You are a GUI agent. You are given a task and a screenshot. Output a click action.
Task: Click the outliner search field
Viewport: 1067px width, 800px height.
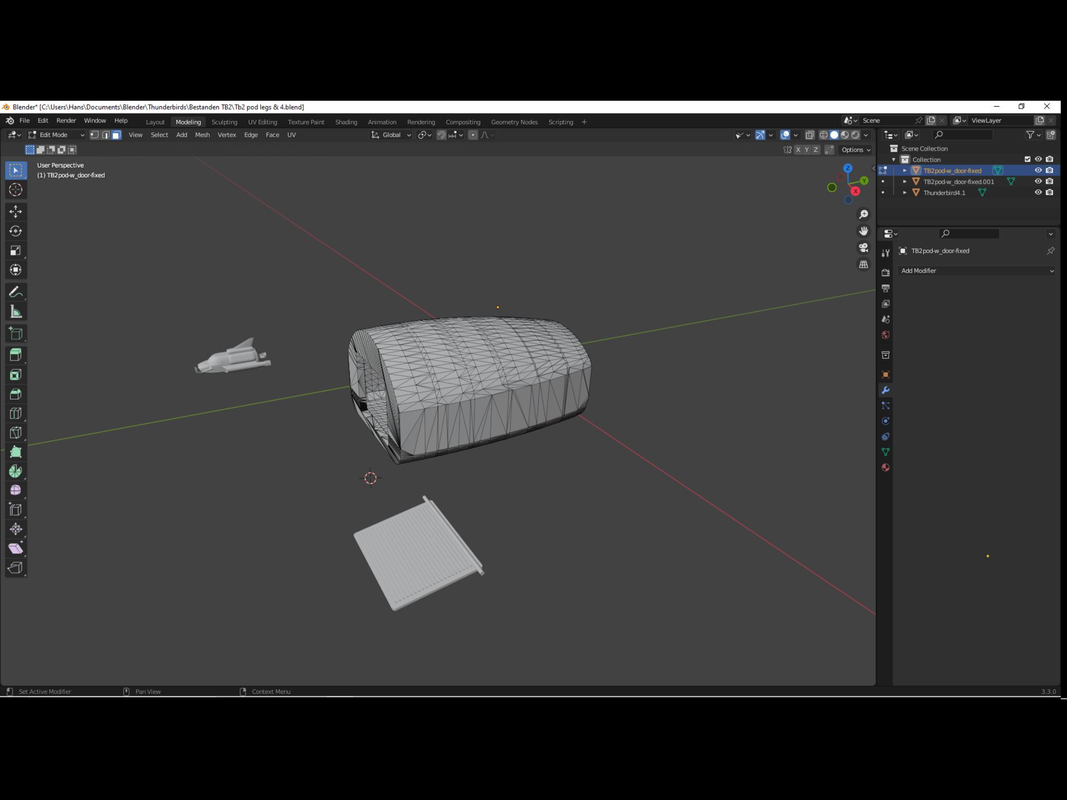click(962, 135)
